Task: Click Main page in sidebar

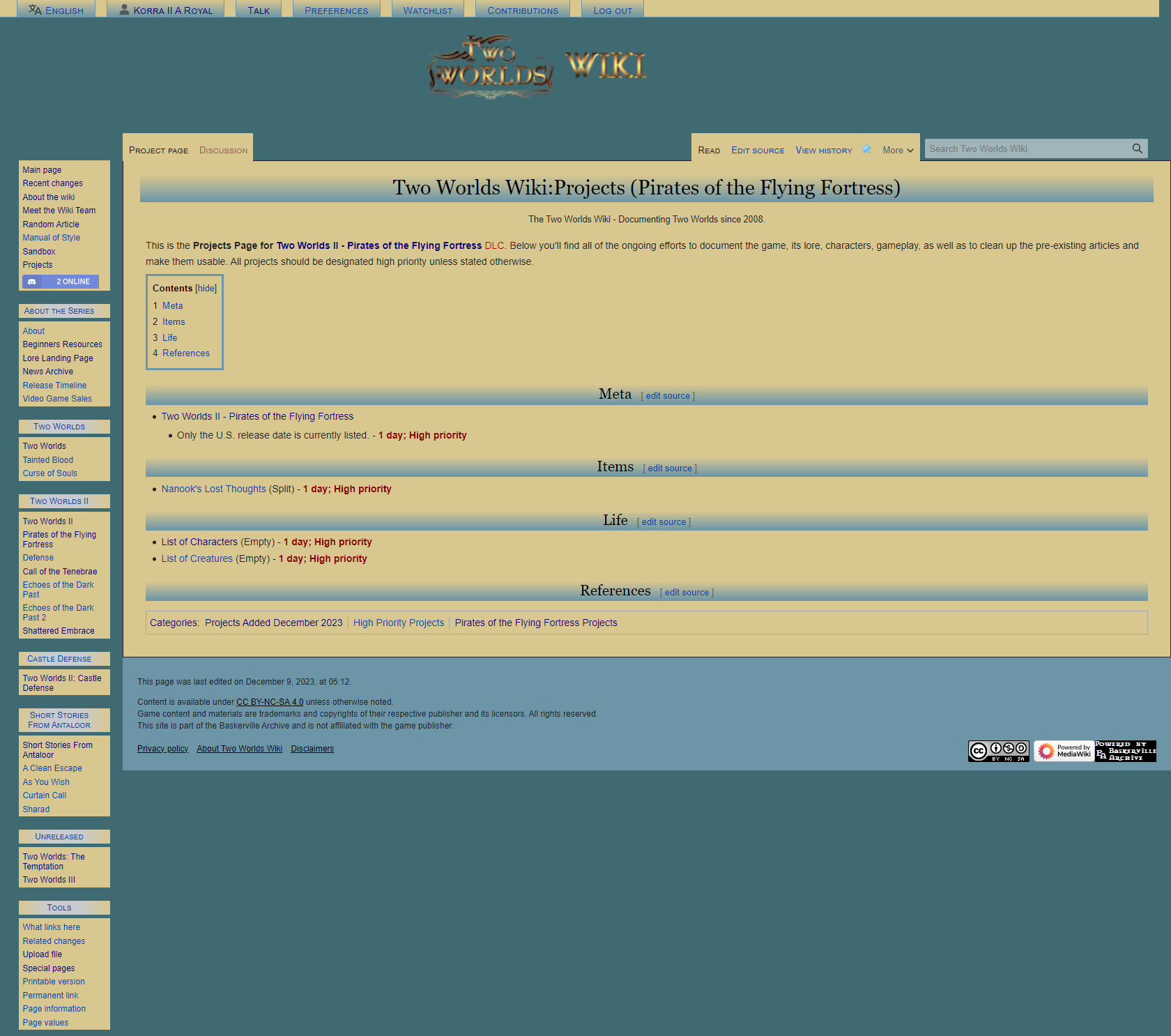Action: [42, 170]
